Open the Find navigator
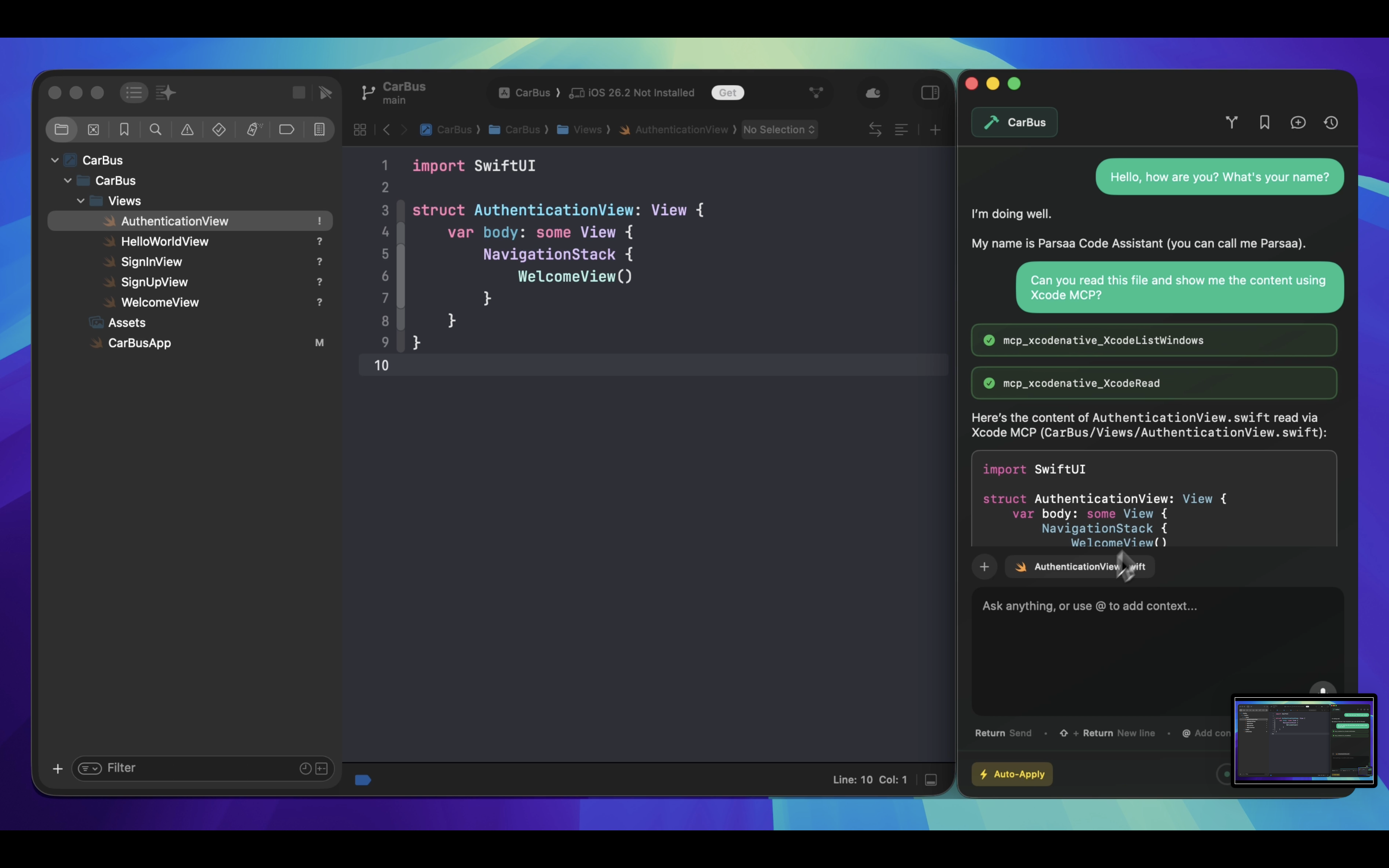The image size is (1389, 868). [x=156, y=129]
